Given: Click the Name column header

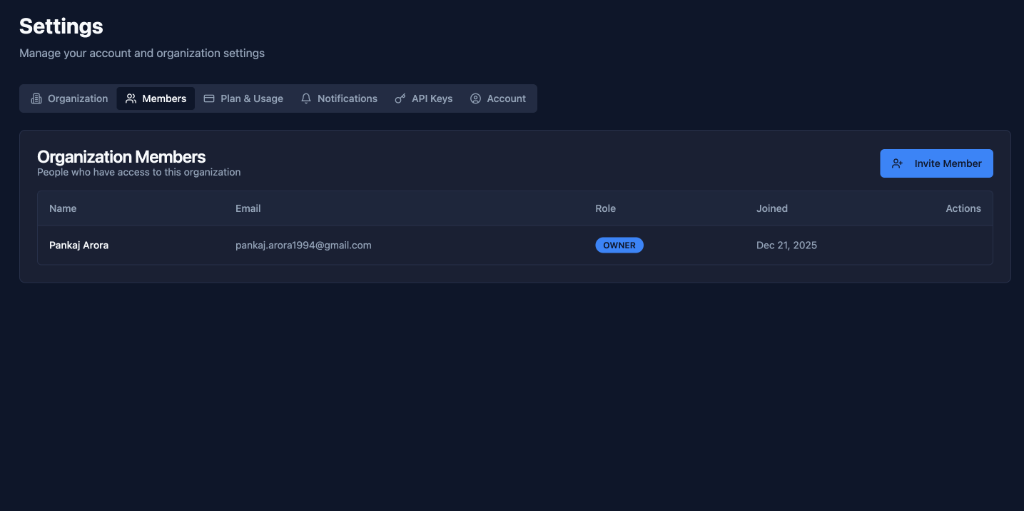Looking at the screenshot, I should coord(63,209).
